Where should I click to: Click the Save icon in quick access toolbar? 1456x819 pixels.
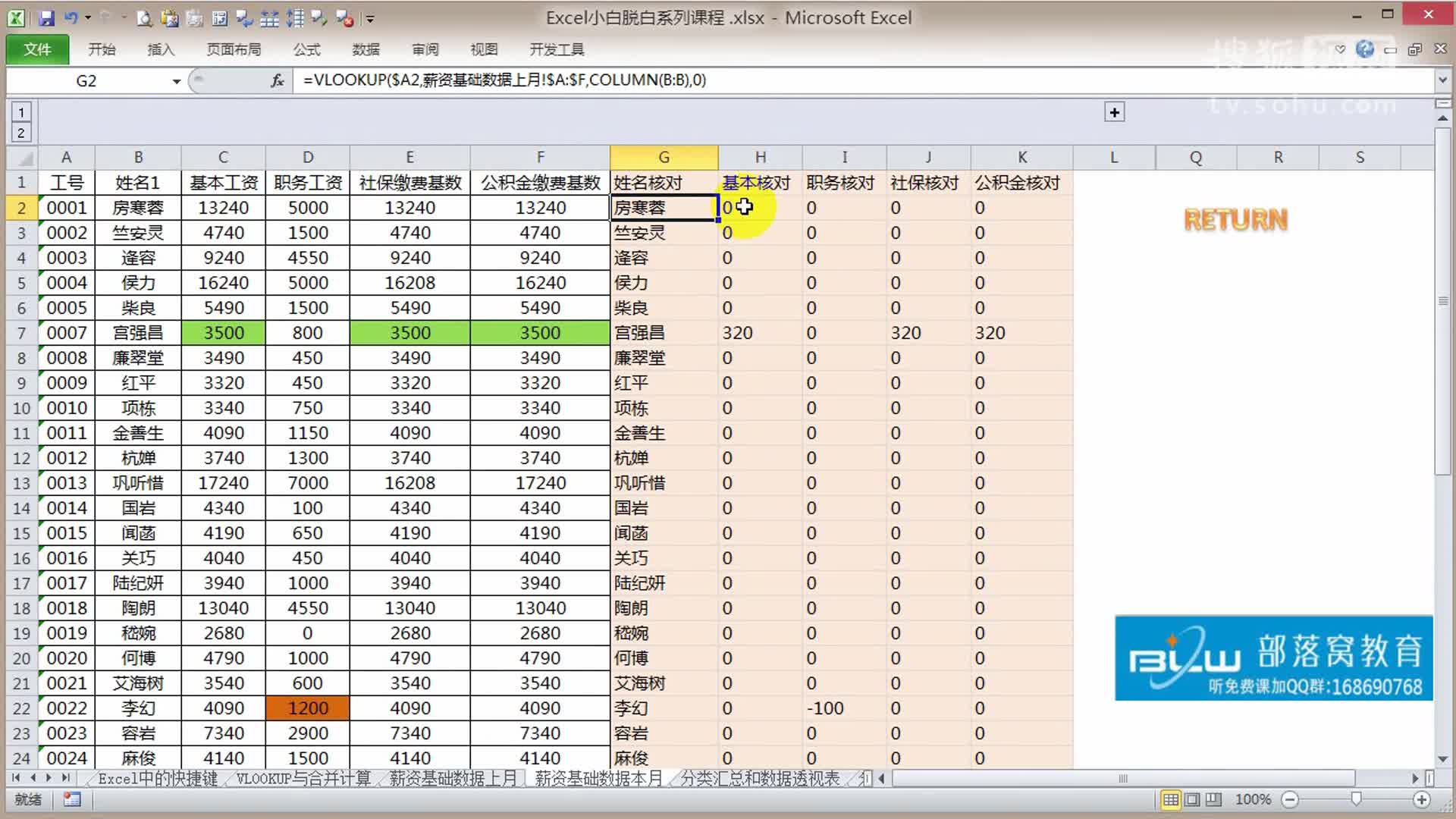46,18
